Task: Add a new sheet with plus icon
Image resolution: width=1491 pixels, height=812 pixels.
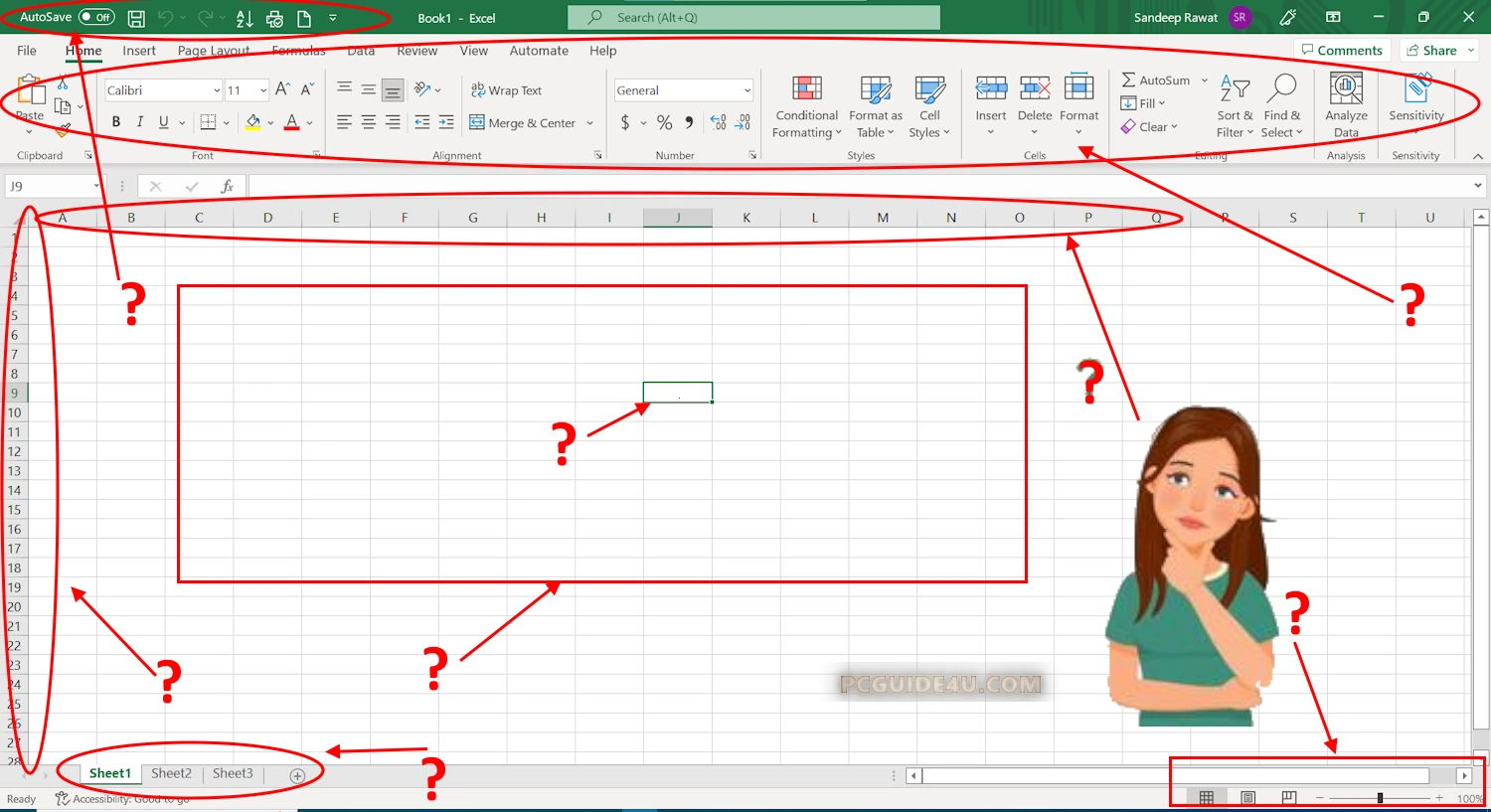Action: 297,775
